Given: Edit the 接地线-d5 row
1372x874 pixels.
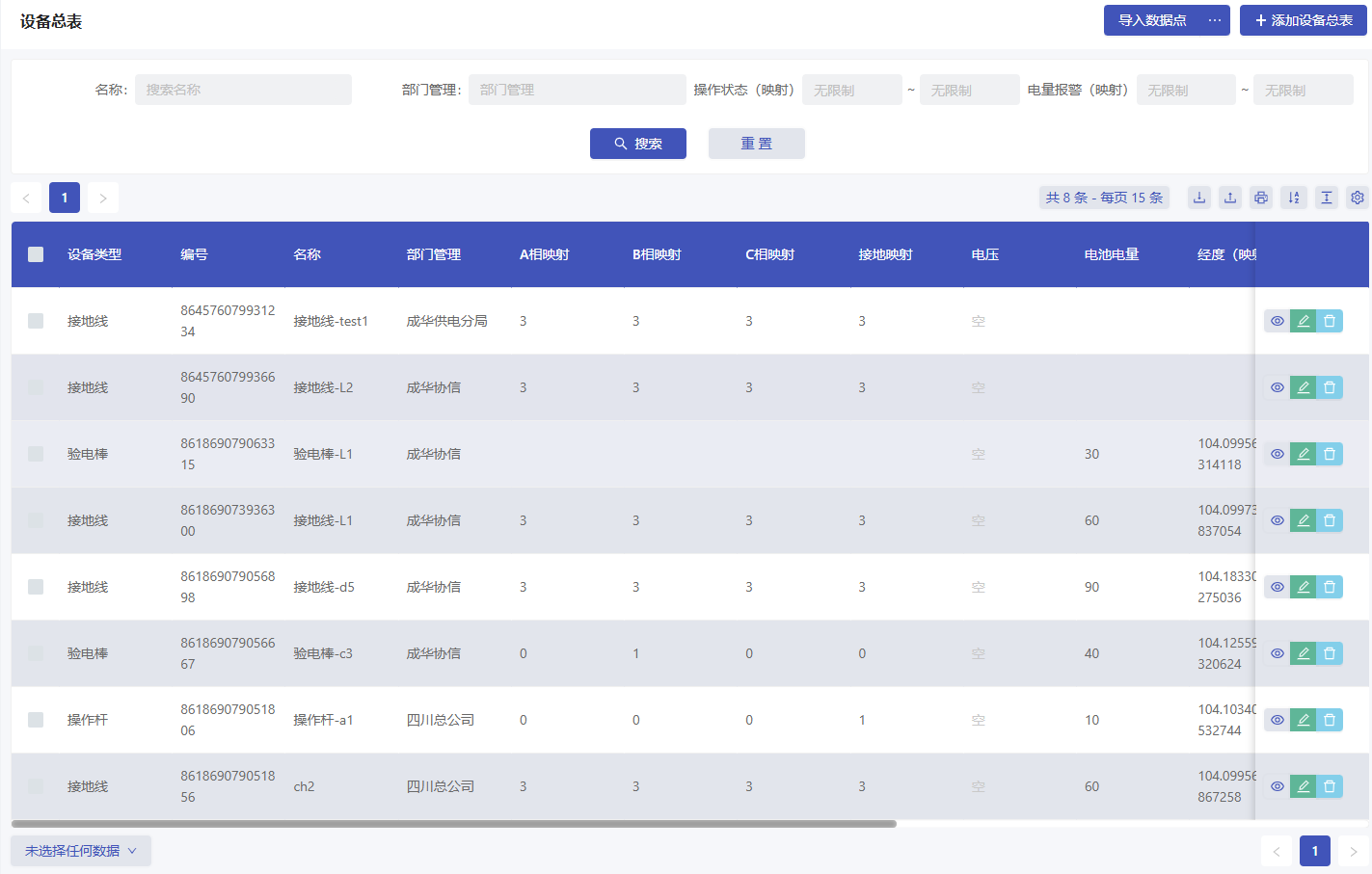Looking at the screenshot, I should tap(1304, 587).
